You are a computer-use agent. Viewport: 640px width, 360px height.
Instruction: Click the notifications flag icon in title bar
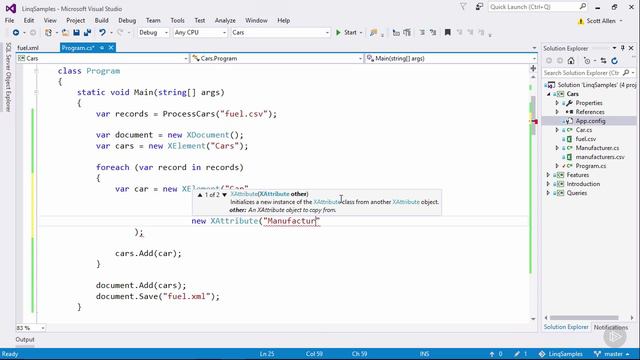[463, 7]
